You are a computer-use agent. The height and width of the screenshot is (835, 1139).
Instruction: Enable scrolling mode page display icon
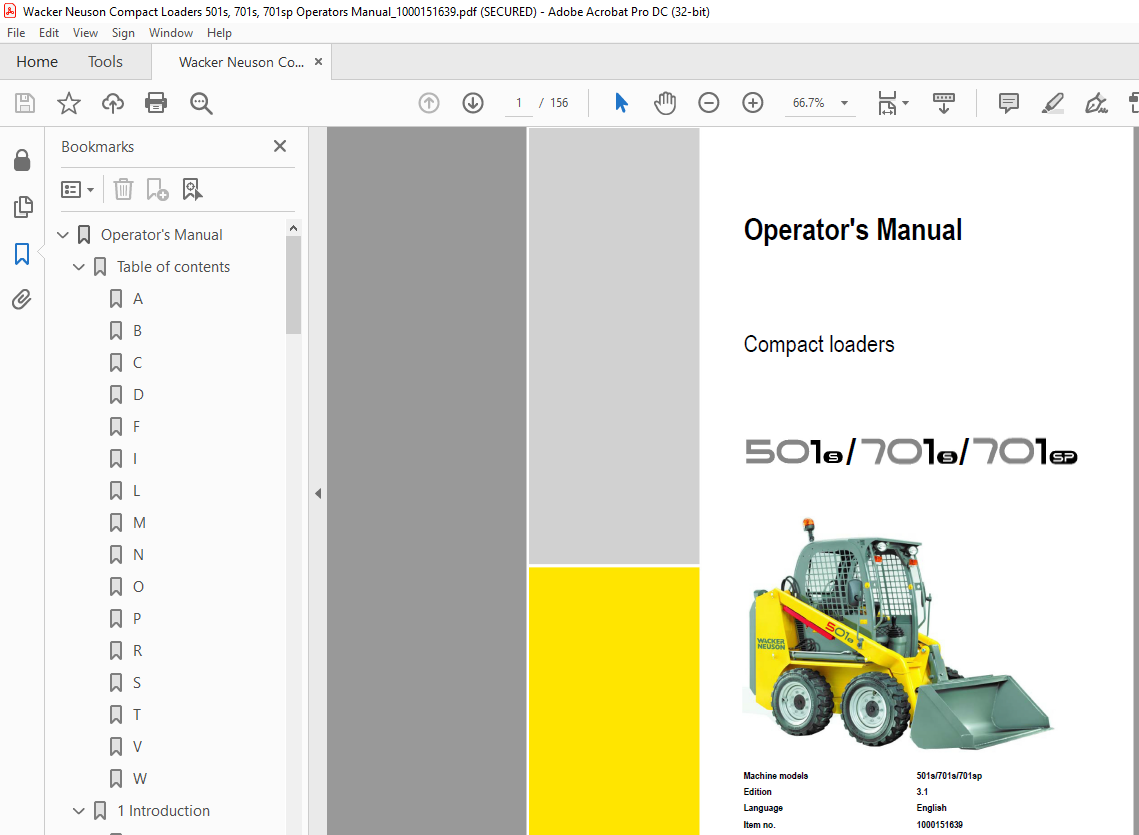point(944,103)
